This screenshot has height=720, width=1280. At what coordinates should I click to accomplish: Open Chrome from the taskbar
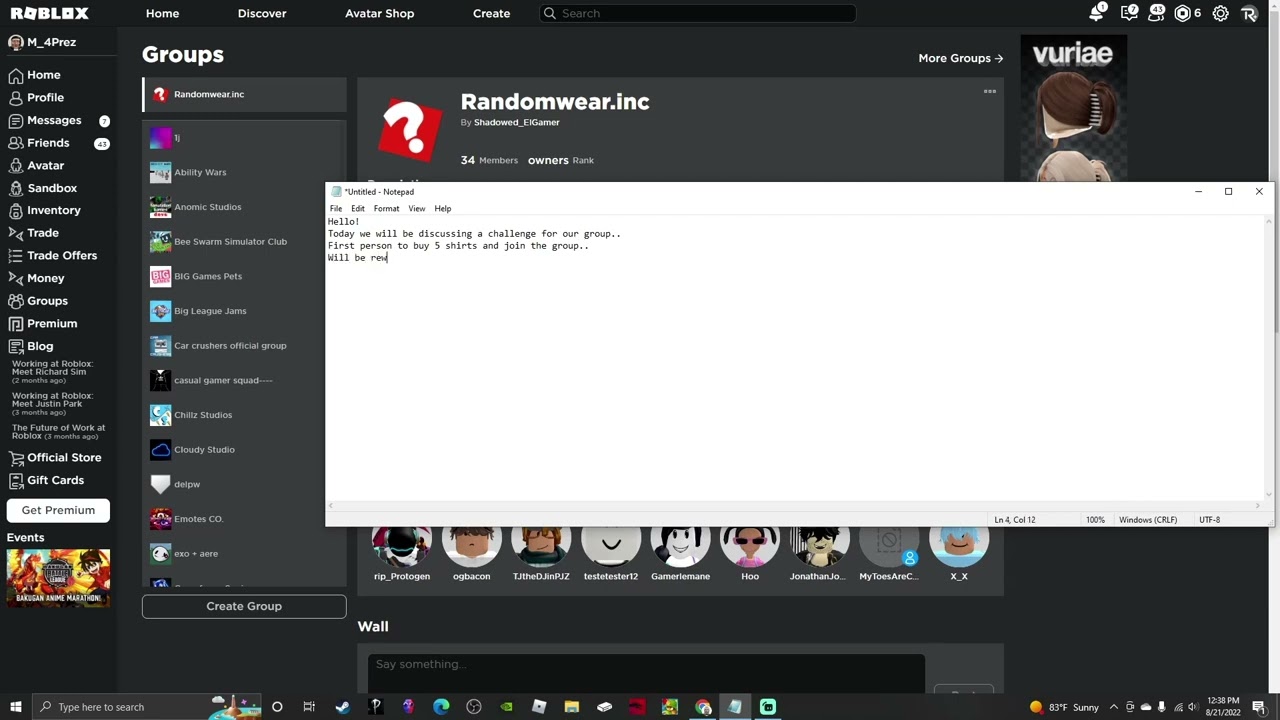coord(703,707)
